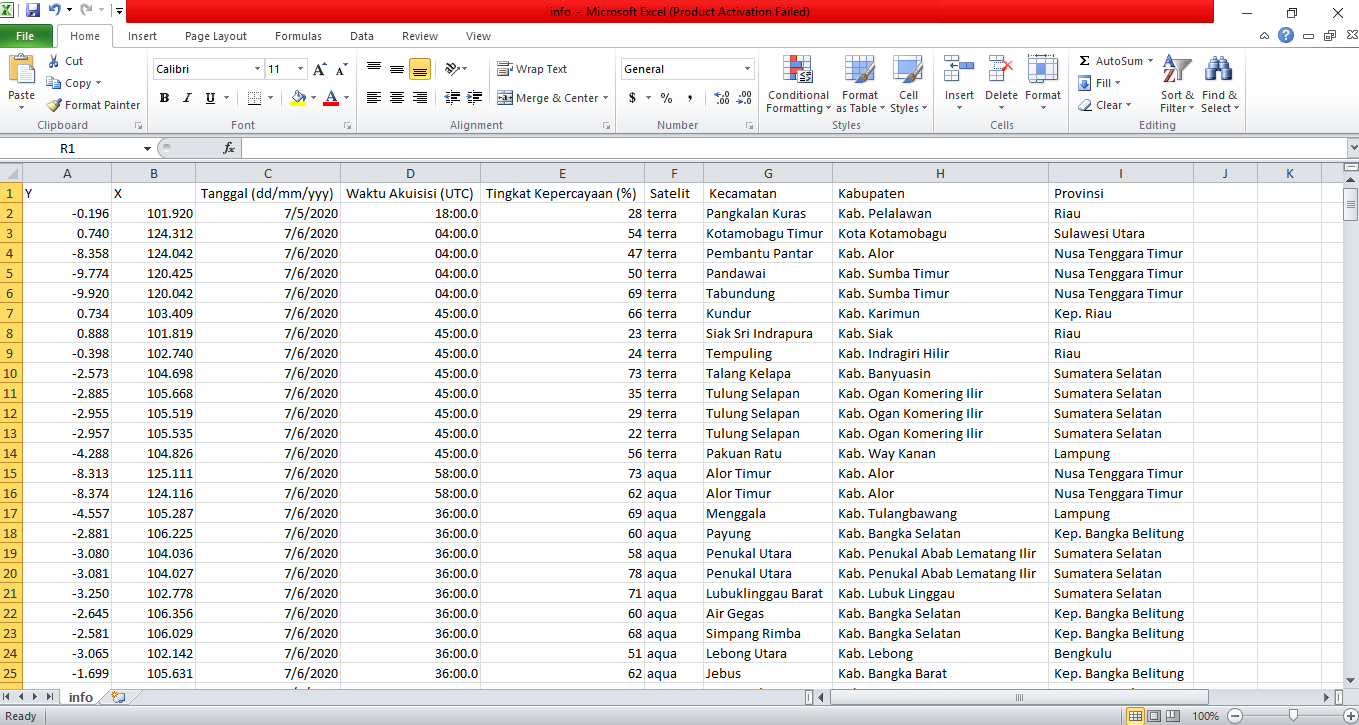Screen dimensions: 1359x725
Task: Undo the last action
Action: coord(54,11)
